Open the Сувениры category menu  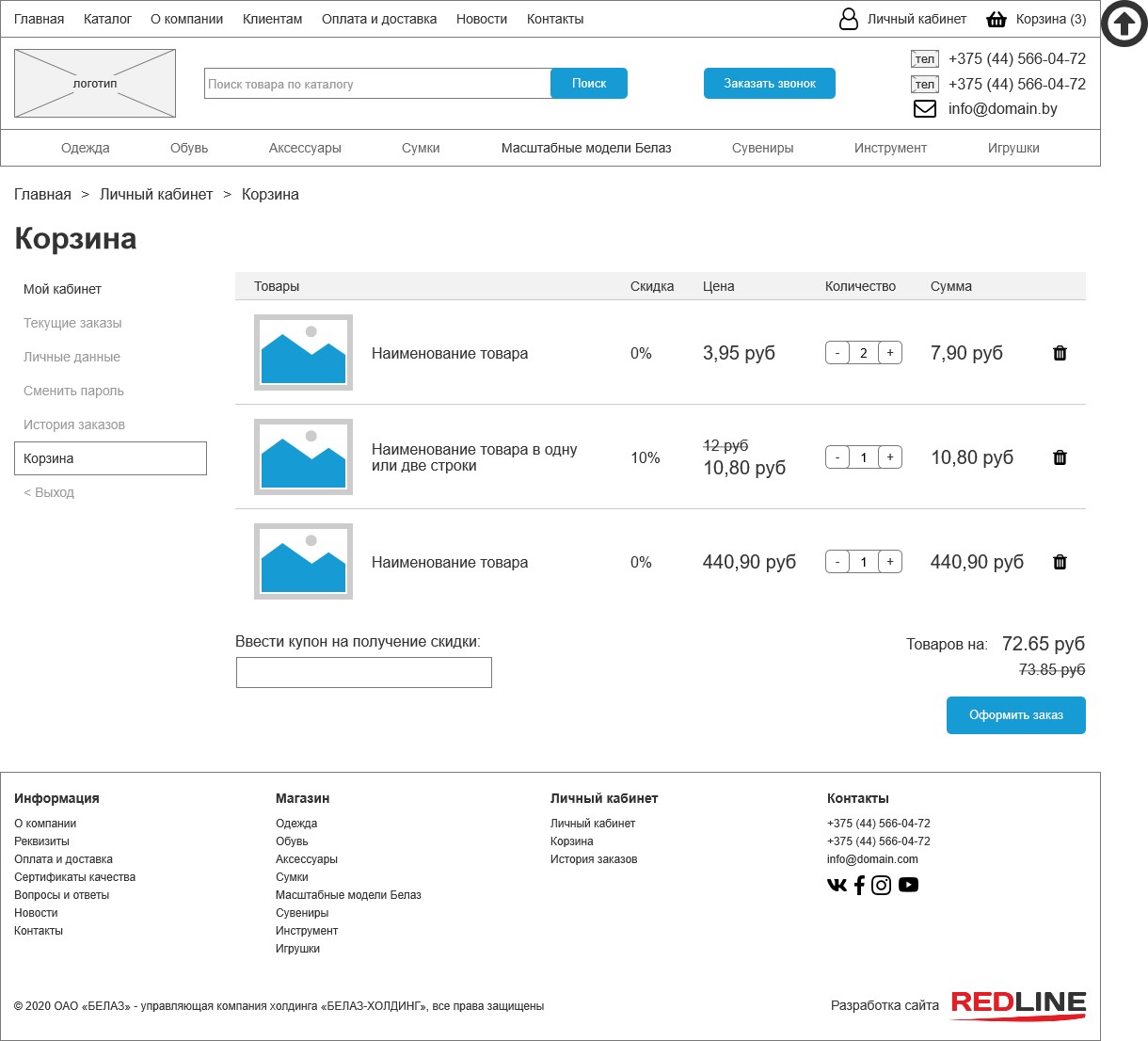point(762,148)
